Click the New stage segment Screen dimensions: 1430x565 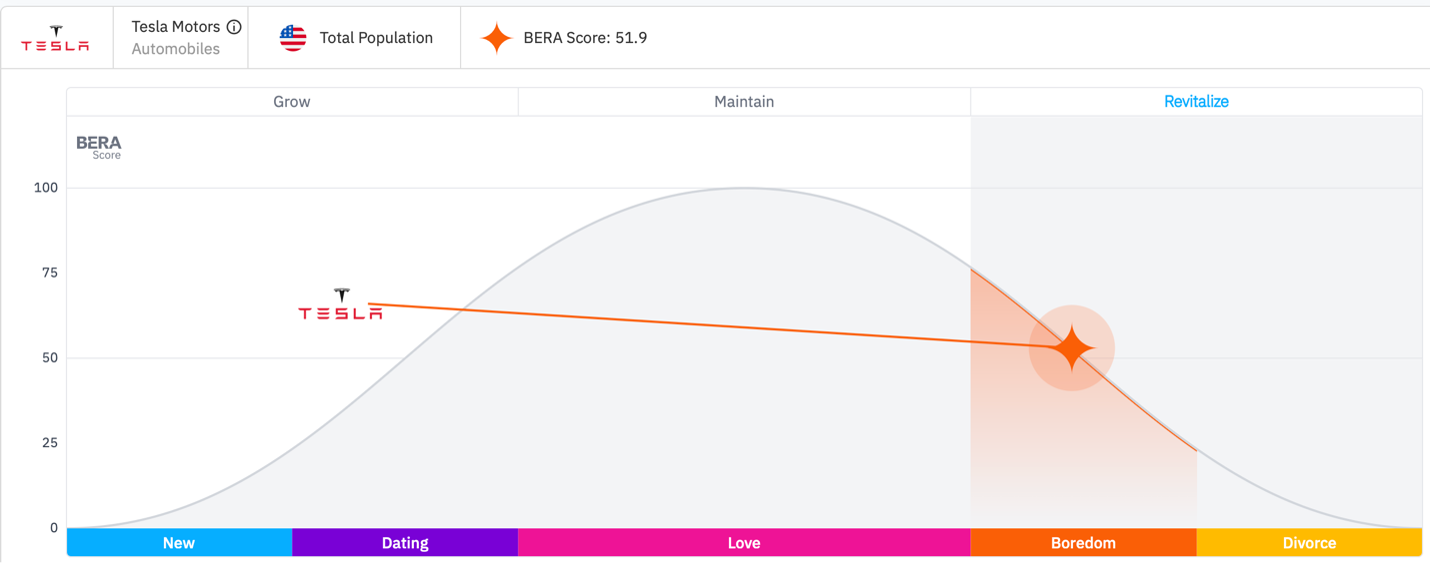coord(179,543)
